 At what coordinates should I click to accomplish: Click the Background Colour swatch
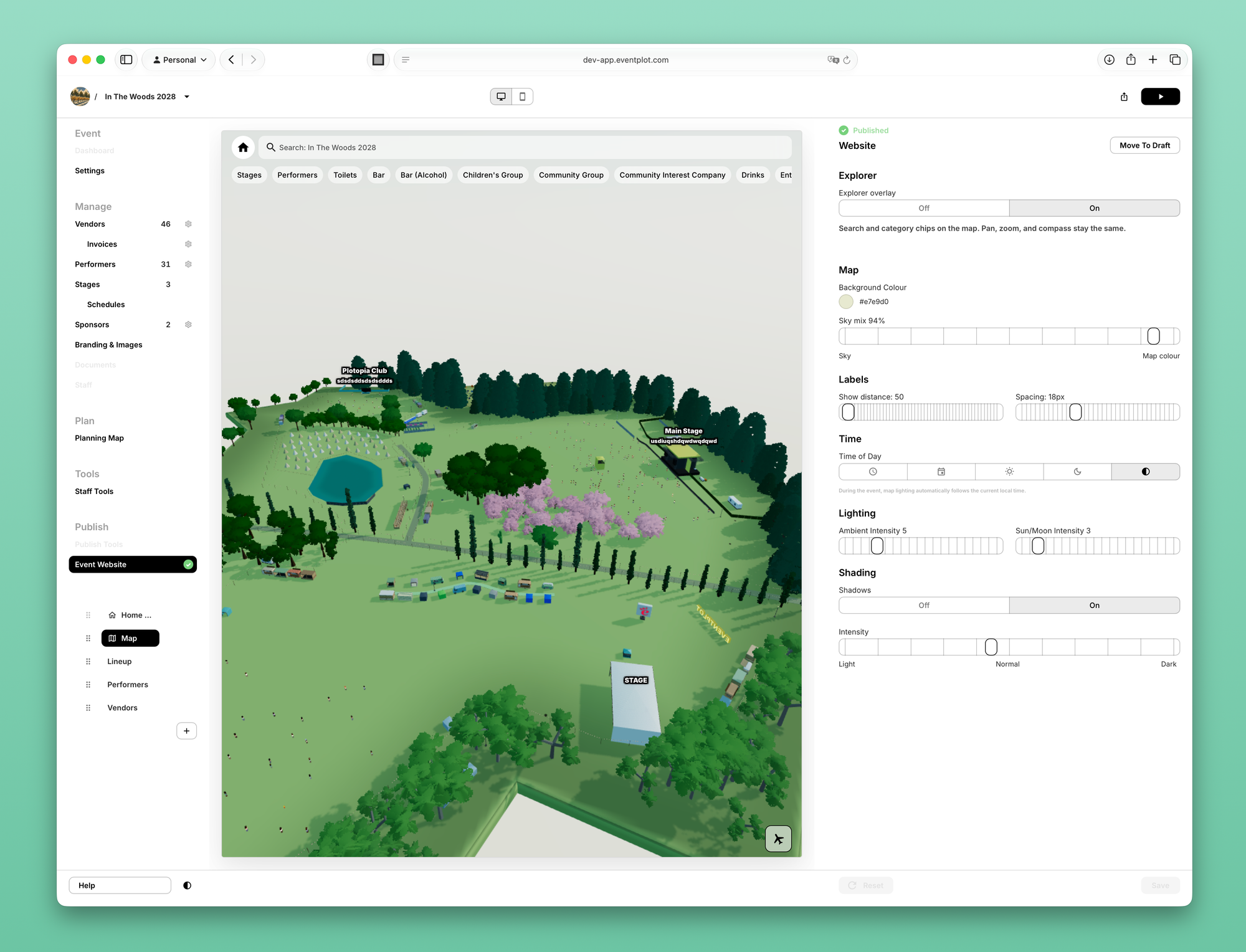[x=846, y=302]
